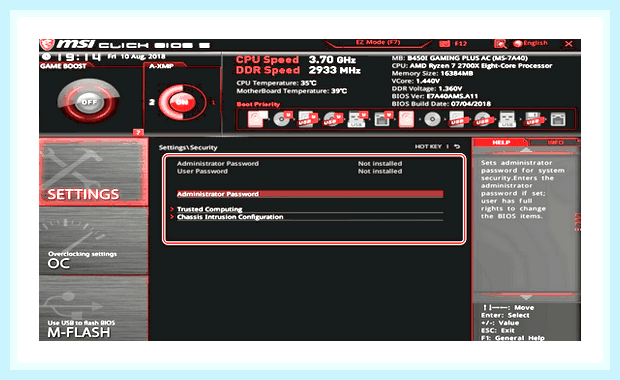Click the F12 screenshot camera icon

point(444,43)
